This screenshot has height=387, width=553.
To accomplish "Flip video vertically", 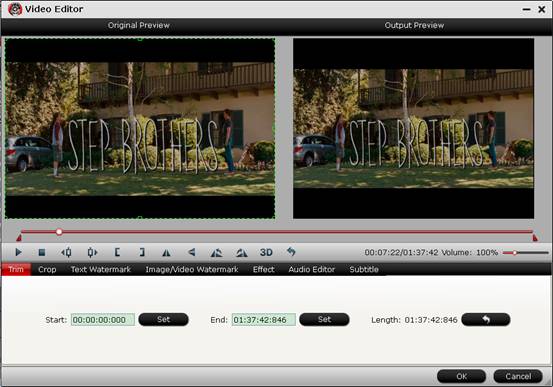I will 192,252.
